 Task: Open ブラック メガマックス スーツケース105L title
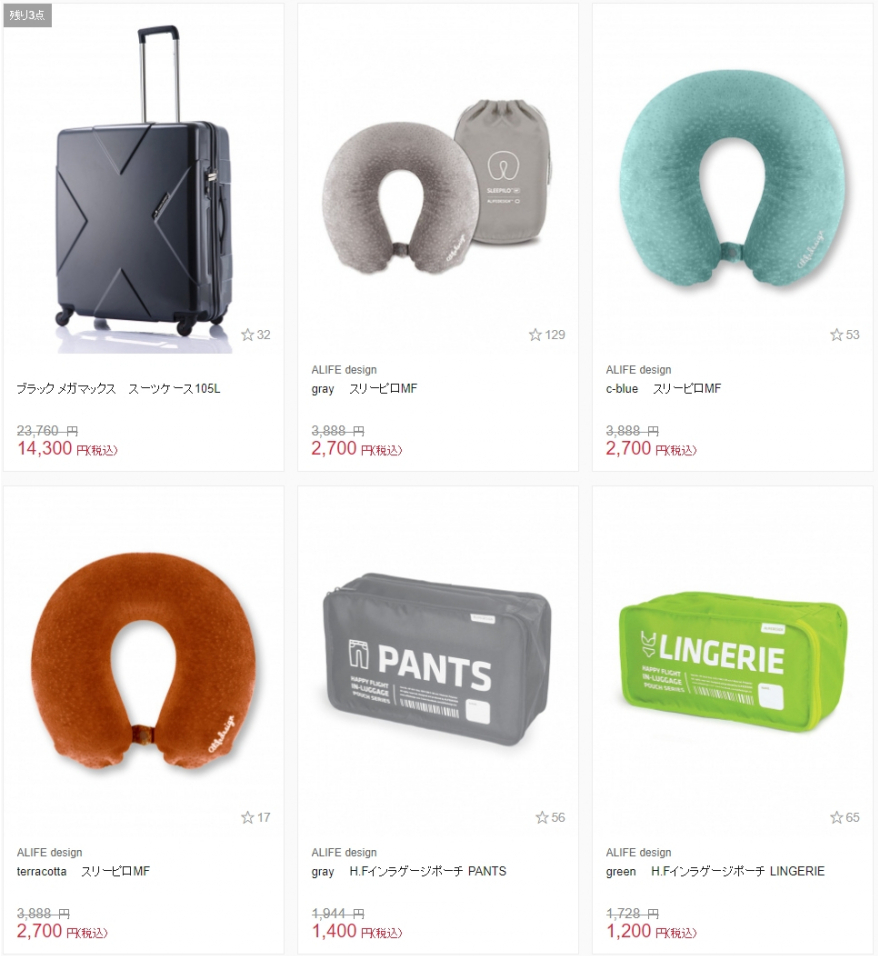point(118,388)
